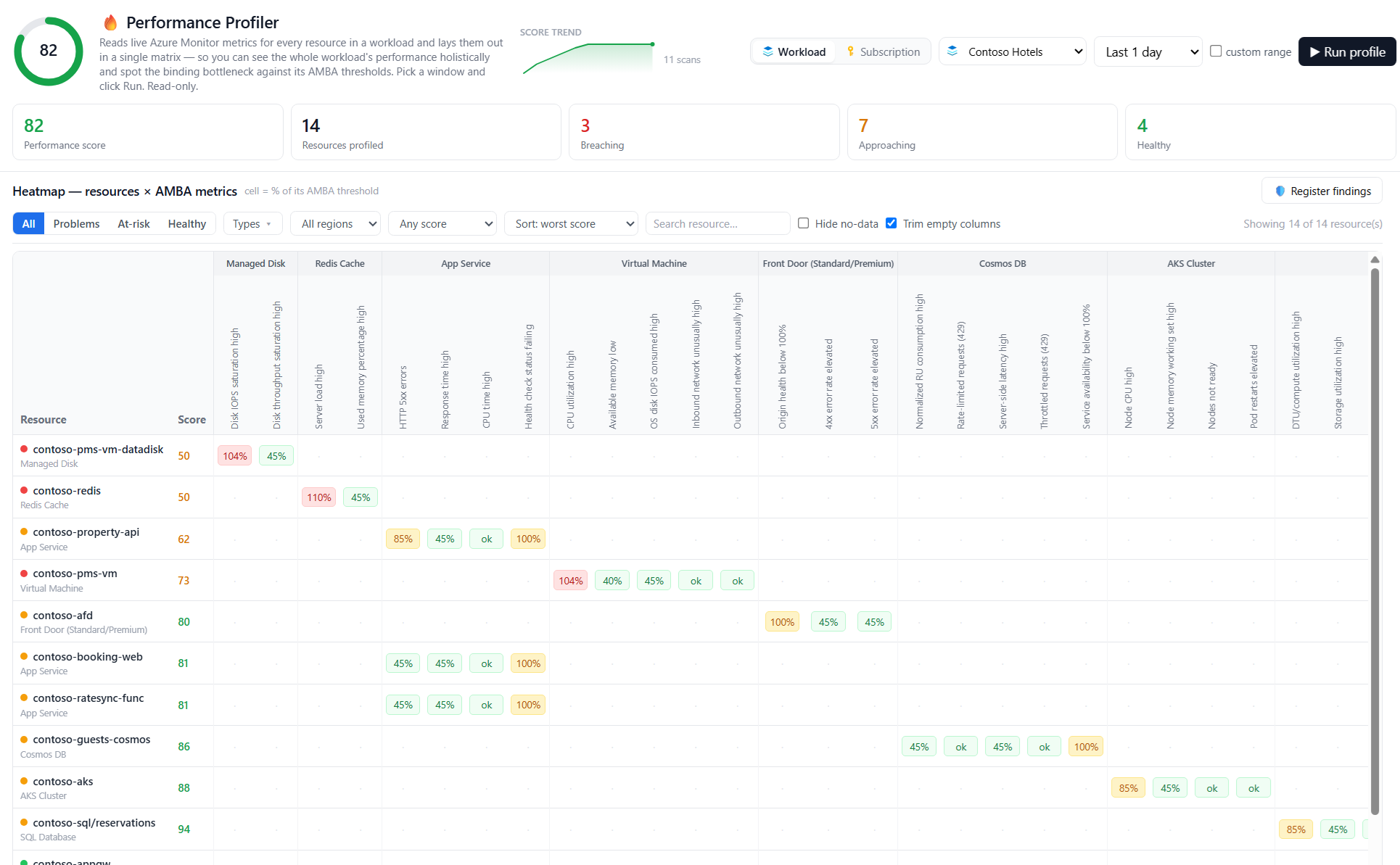Click the contoso-booking-web resource name
Screen dimensions: 1400x865
tap(88, 656)
